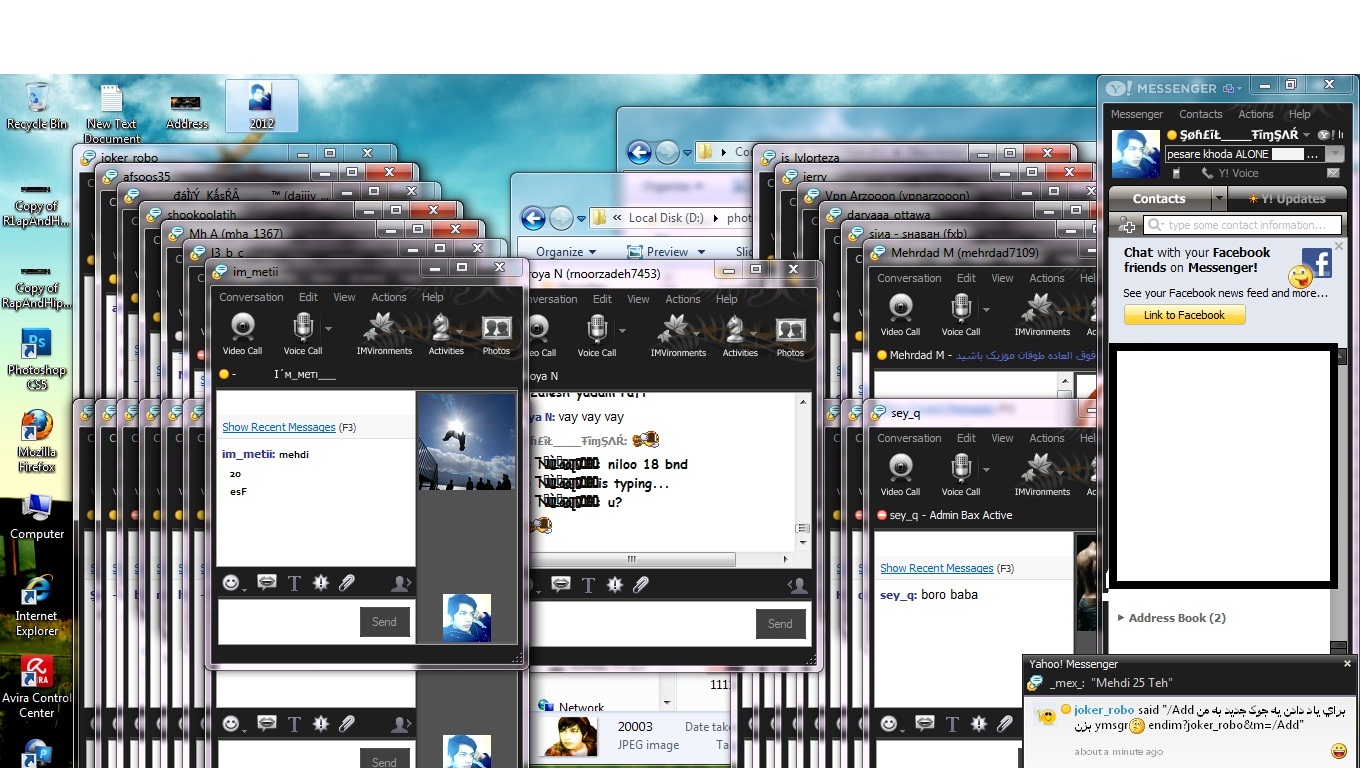Image resolution: width=1360 pixels, height=768 pixels.
Task: Click Show Recent Messages link in sey_q chat
Action: point(936,568)
